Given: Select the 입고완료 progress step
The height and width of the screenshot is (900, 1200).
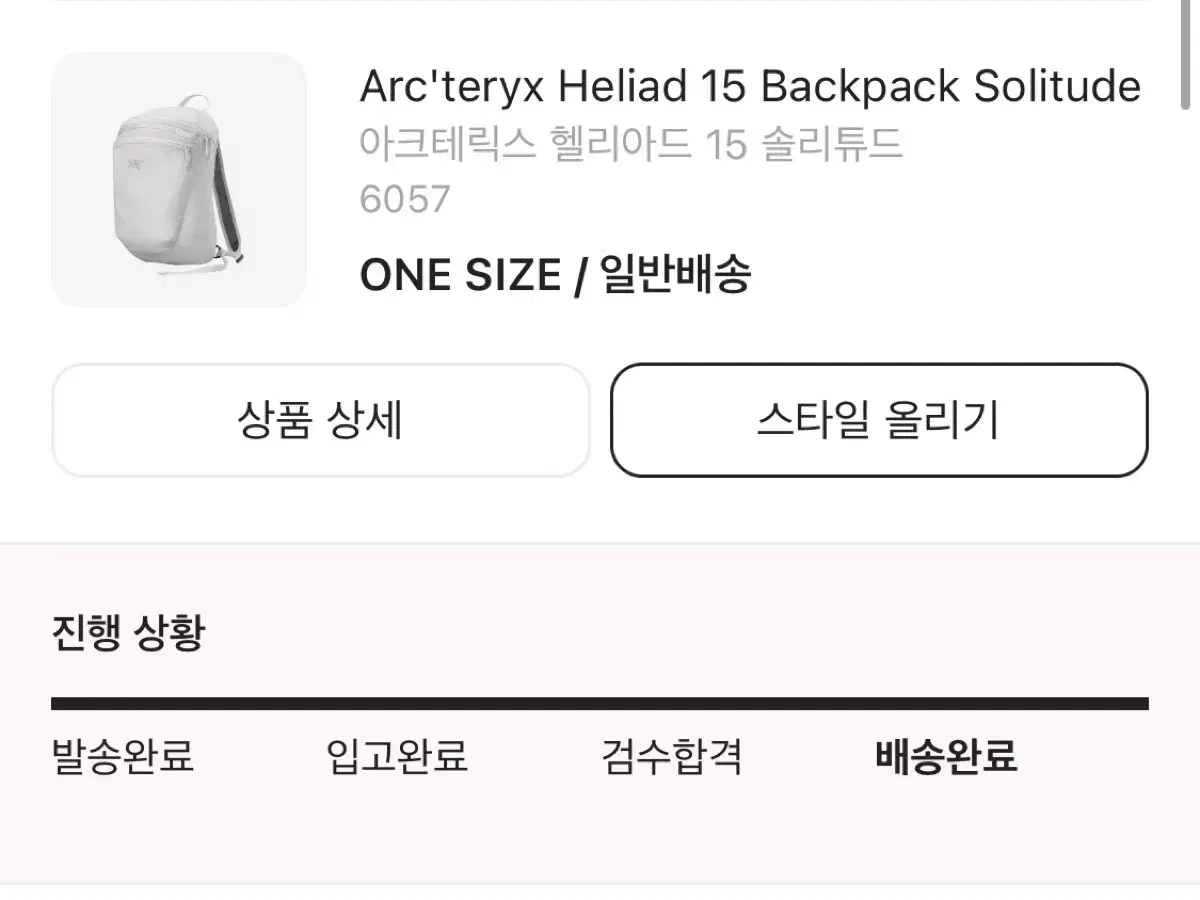Looking at the screenshot, I should [x=397, y=757].
